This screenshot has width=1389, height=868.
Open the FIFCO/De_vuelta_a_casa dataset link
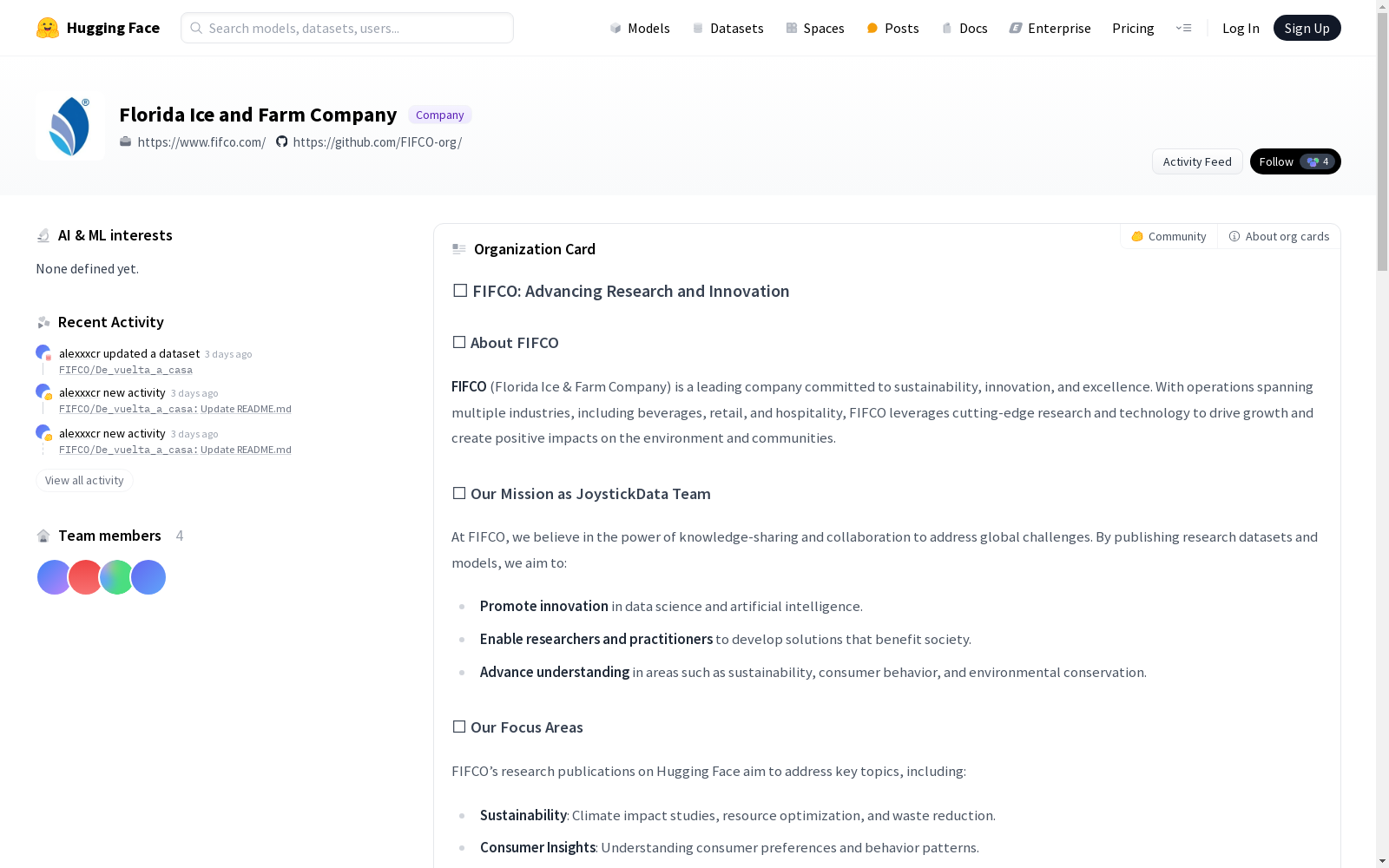click(x=126, y=370)
